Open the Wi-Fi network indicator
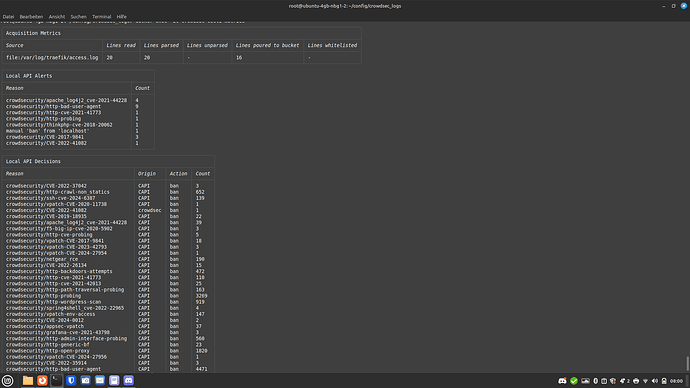Viewport: 690px width, 388px height. pos(646,381)
